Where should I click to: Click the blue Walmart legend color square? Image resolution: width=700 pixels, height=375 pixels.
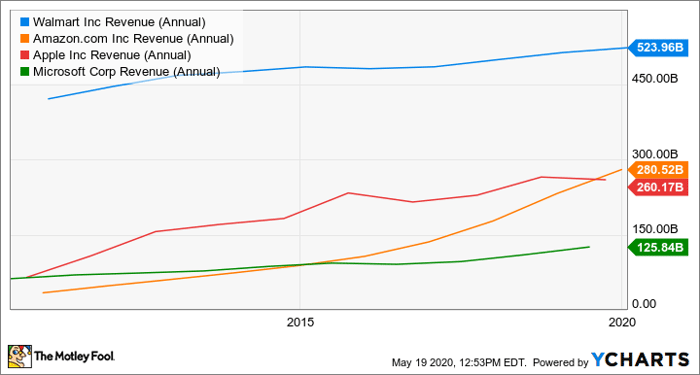click(x=25, y=22)
